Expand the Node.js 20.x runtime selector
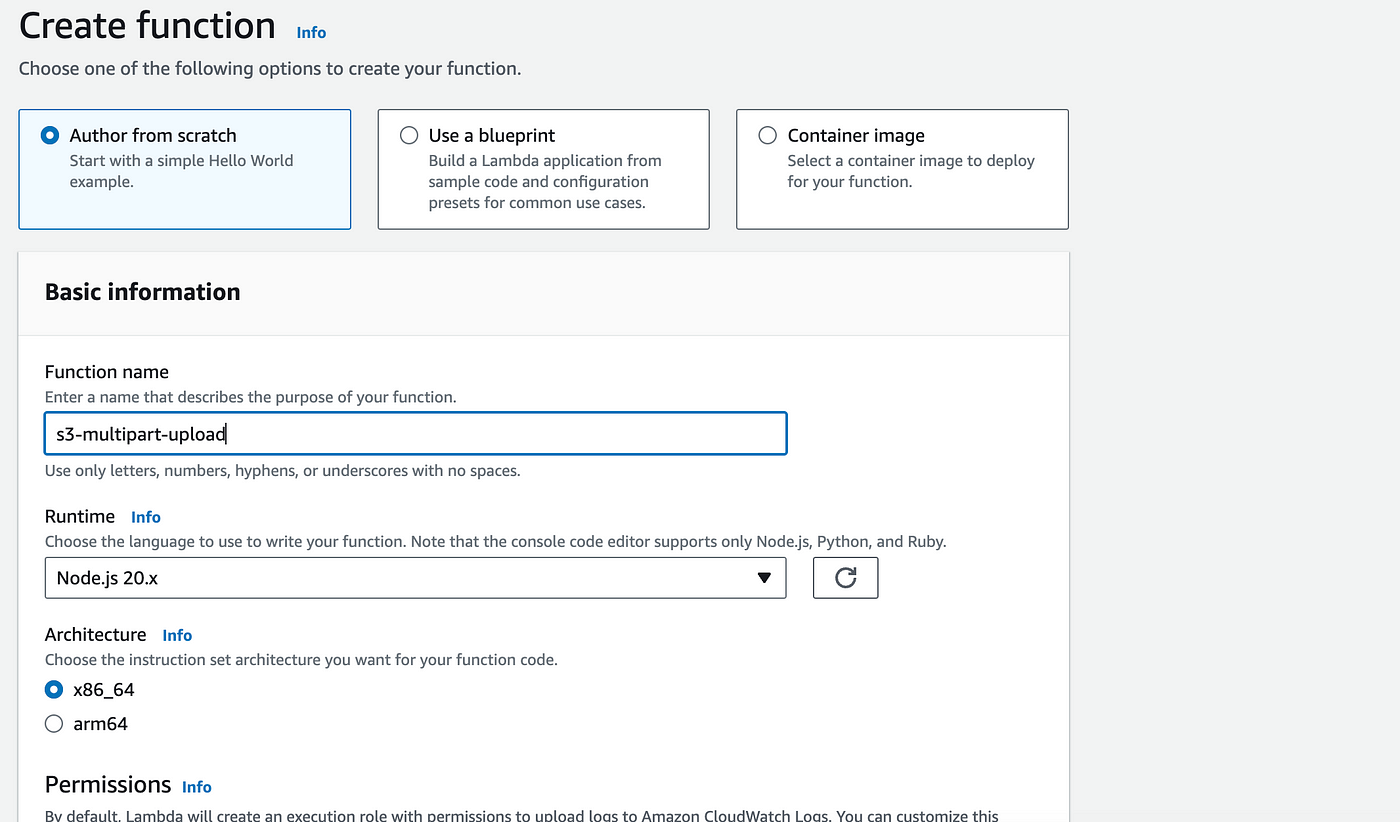Screen dimensions: 1400x822 [x=415, y=577]
